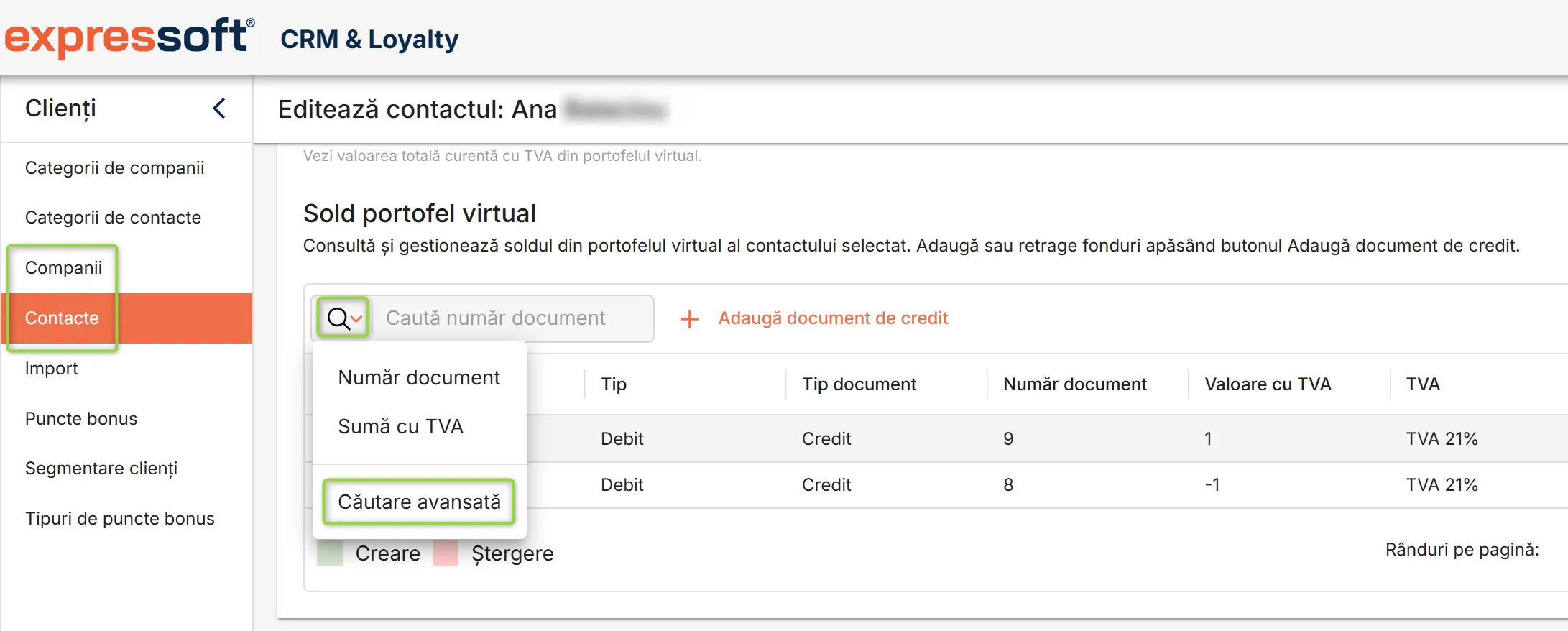Click TVA 21% in the document 8 row
The height and width of the screenshot is (631, 1568).
click(1442, 484)
